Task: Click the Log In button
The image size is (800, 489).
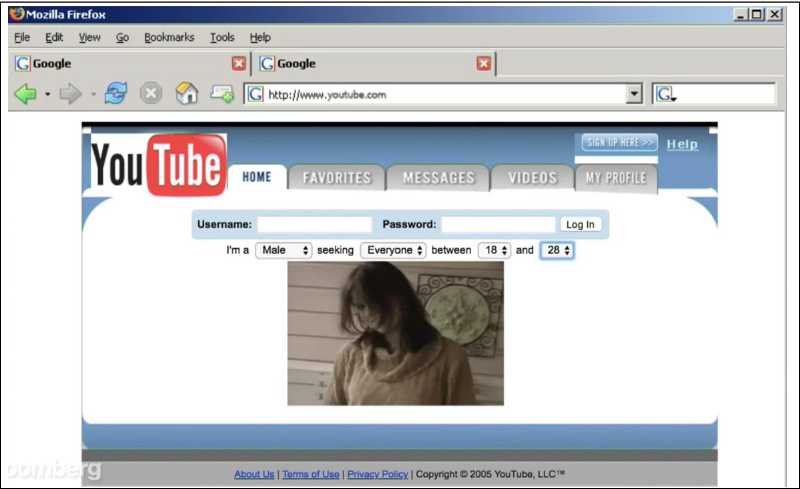Action: point(581,224)
